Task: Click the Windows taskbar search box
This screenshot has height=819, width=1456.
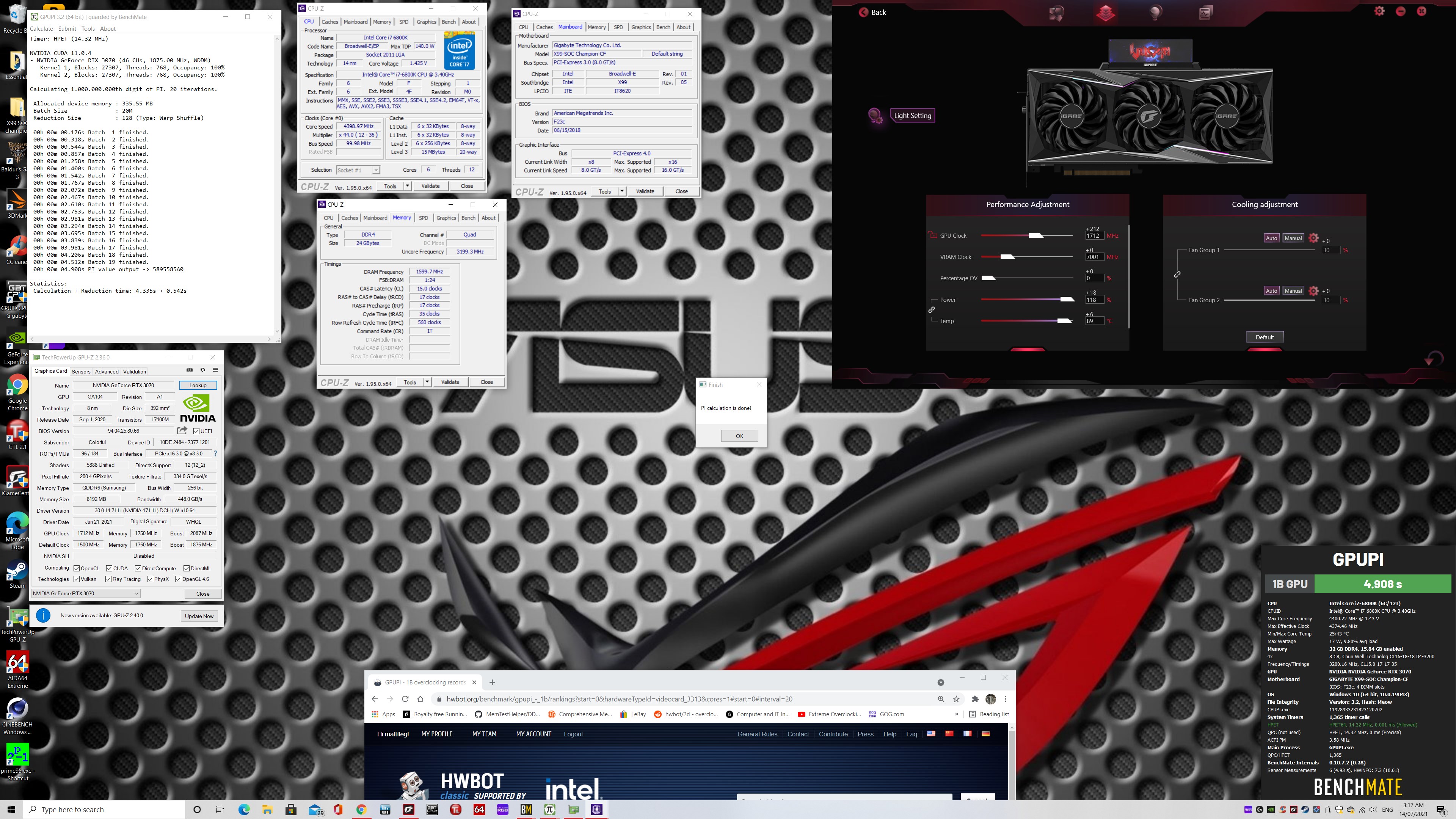Action: pos(105,810)
